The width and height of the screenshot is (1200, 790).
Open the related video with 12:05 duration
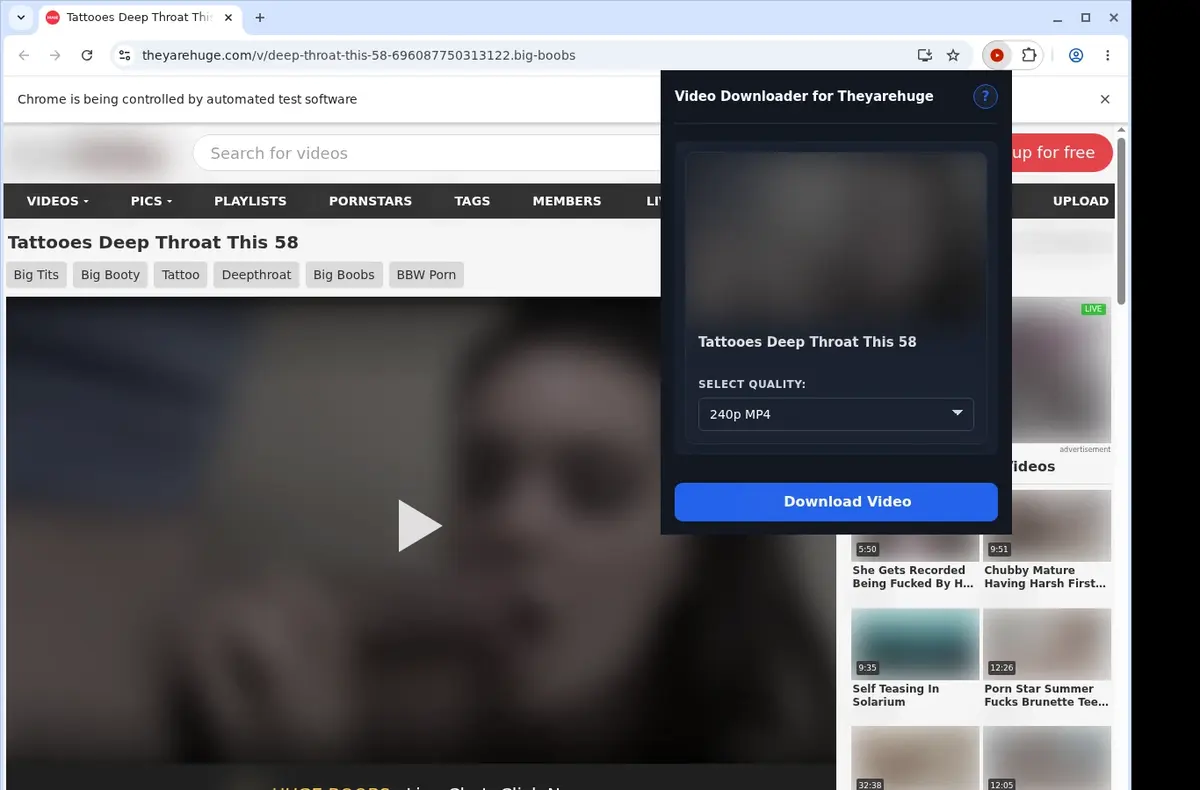pyautogui.click(x=1047, y=758)
